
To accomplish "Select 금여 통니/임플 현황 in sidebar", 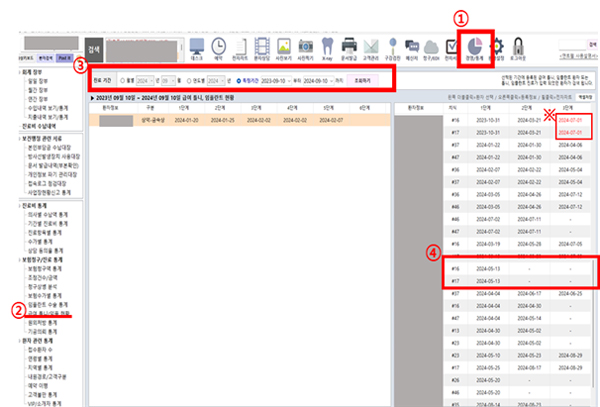I will (46, 312).
